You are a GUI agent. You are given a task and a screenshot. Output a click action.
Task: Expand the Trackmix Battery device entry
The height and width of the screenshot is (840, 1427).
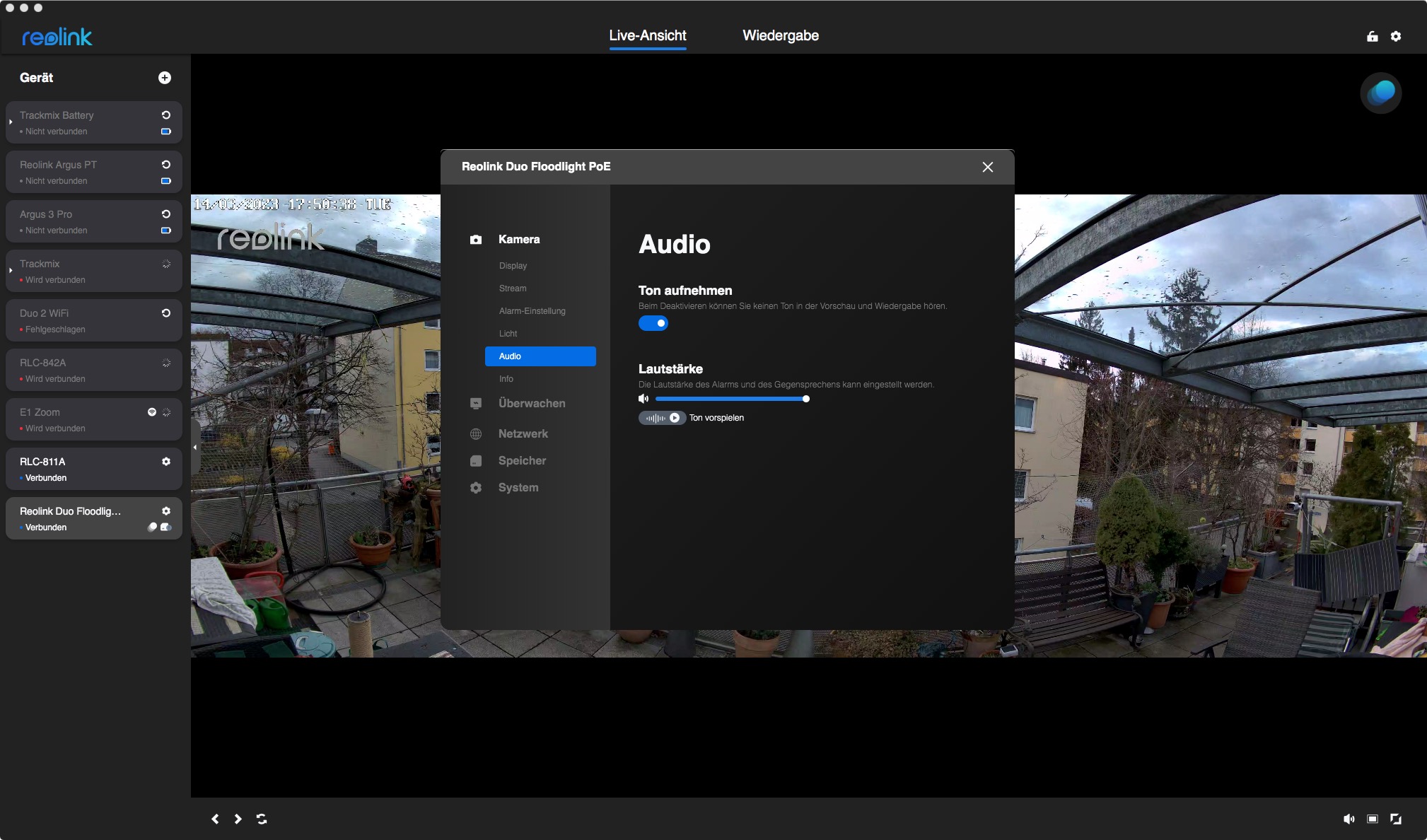point(11,122)
